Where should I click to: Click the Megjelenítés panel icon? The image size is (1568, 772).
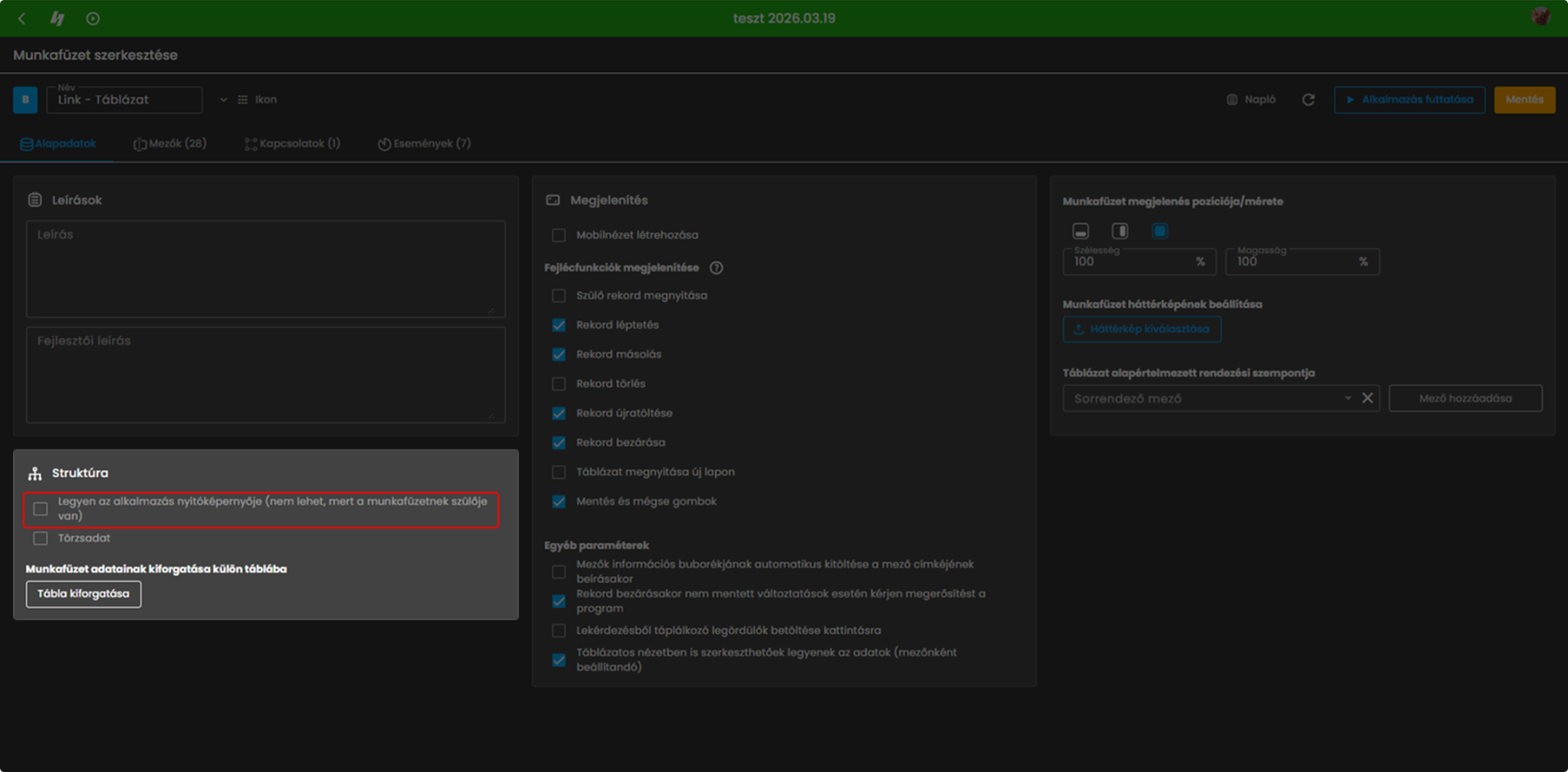pos(553,200)
